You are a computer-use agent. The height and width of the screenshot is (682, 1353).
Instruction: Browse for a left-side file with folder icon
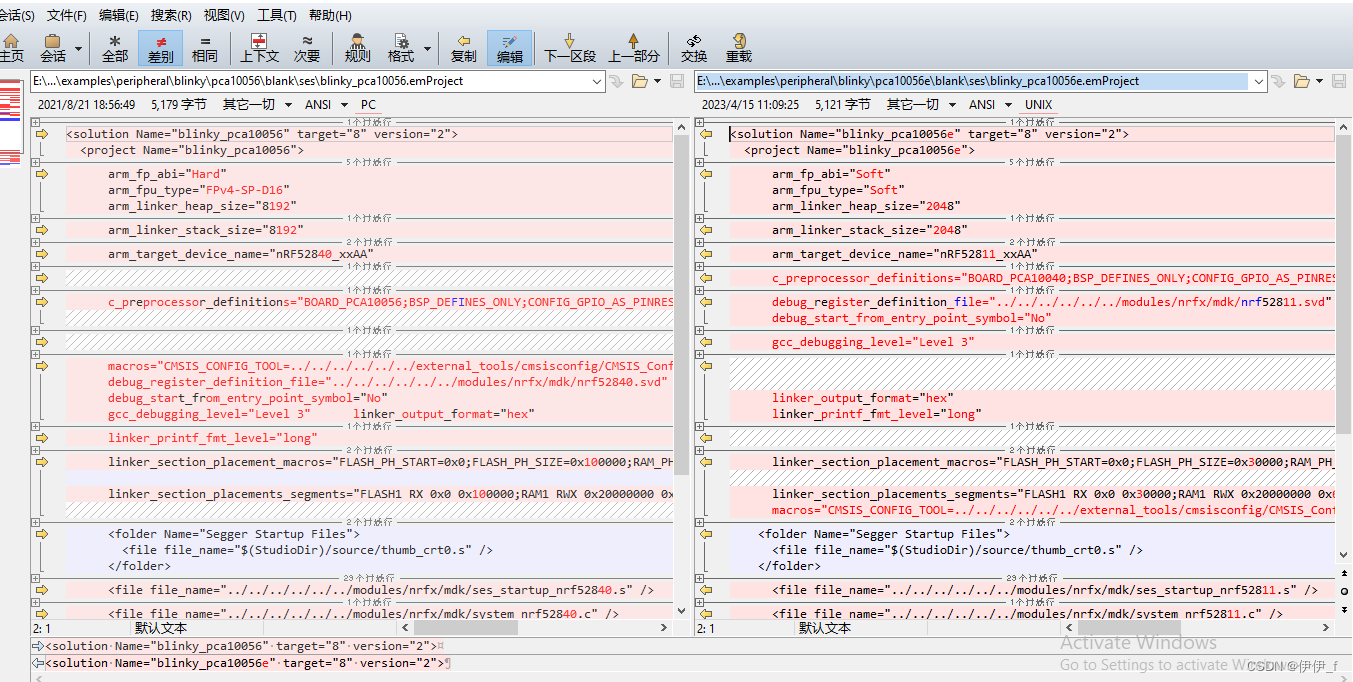(x=639, y=81)
